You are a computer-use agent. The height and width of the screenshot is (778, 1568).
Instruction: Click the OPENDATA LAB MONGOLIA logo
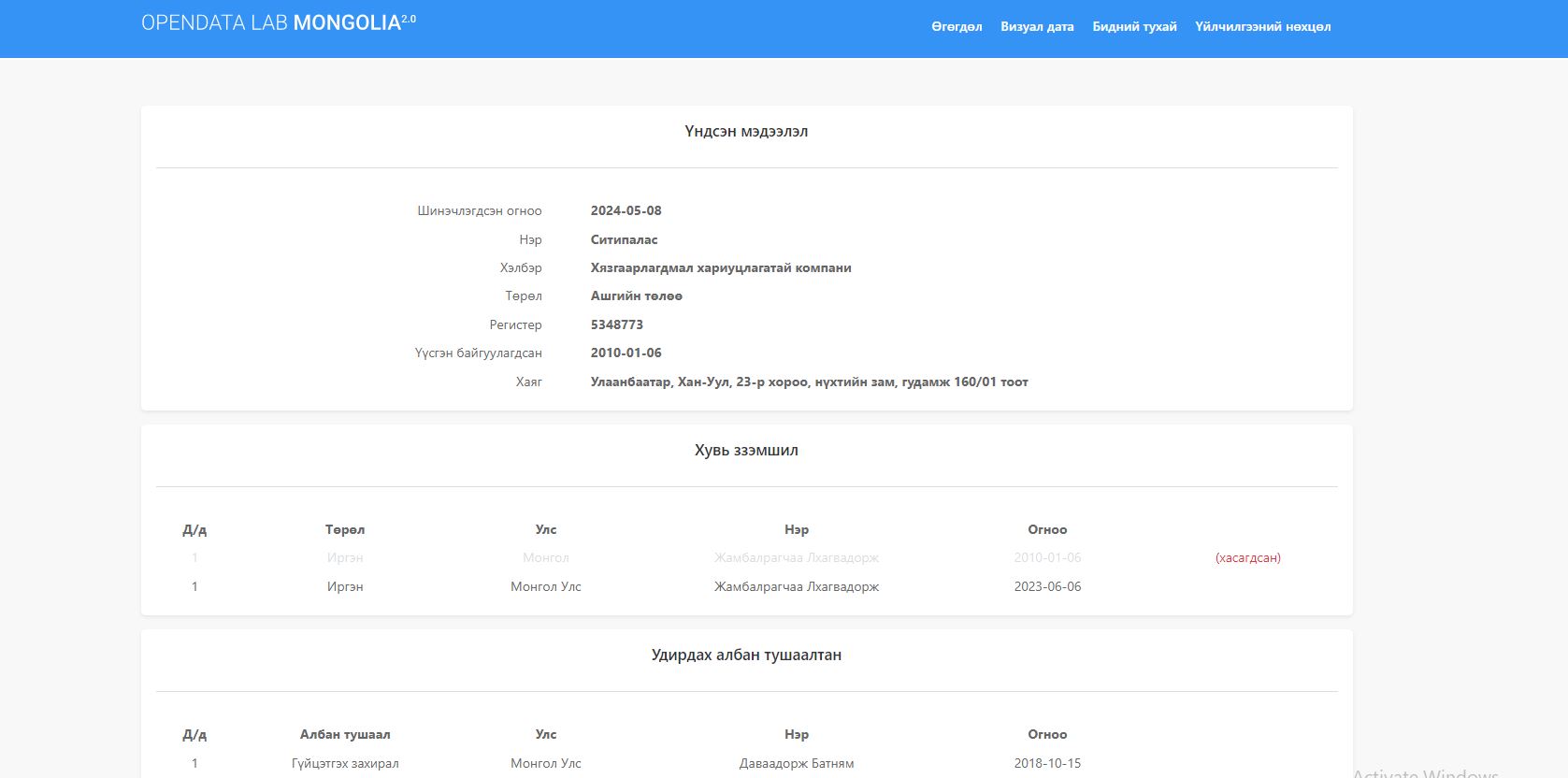click(278, 23)
